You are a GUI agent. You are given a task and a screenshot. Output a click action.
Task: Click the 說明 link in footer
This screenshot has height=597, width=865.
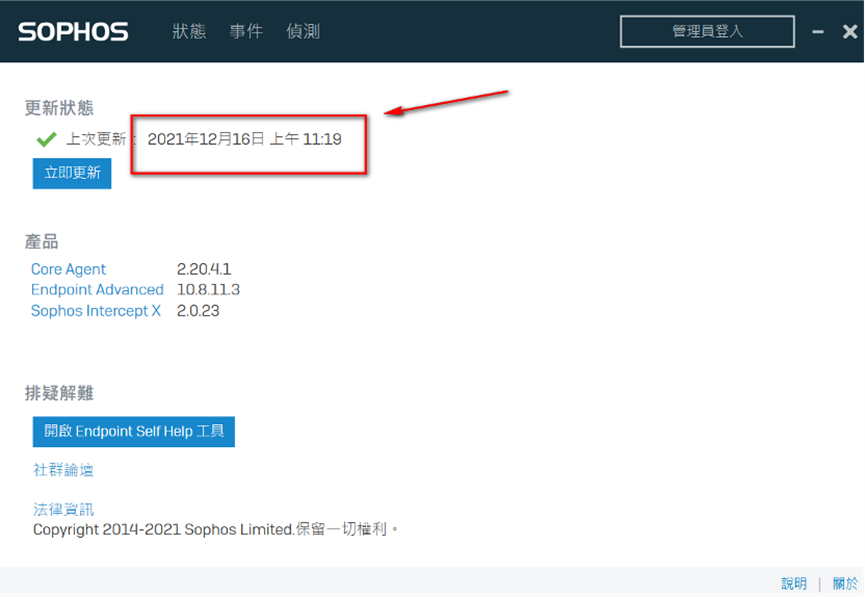[794, 583]
